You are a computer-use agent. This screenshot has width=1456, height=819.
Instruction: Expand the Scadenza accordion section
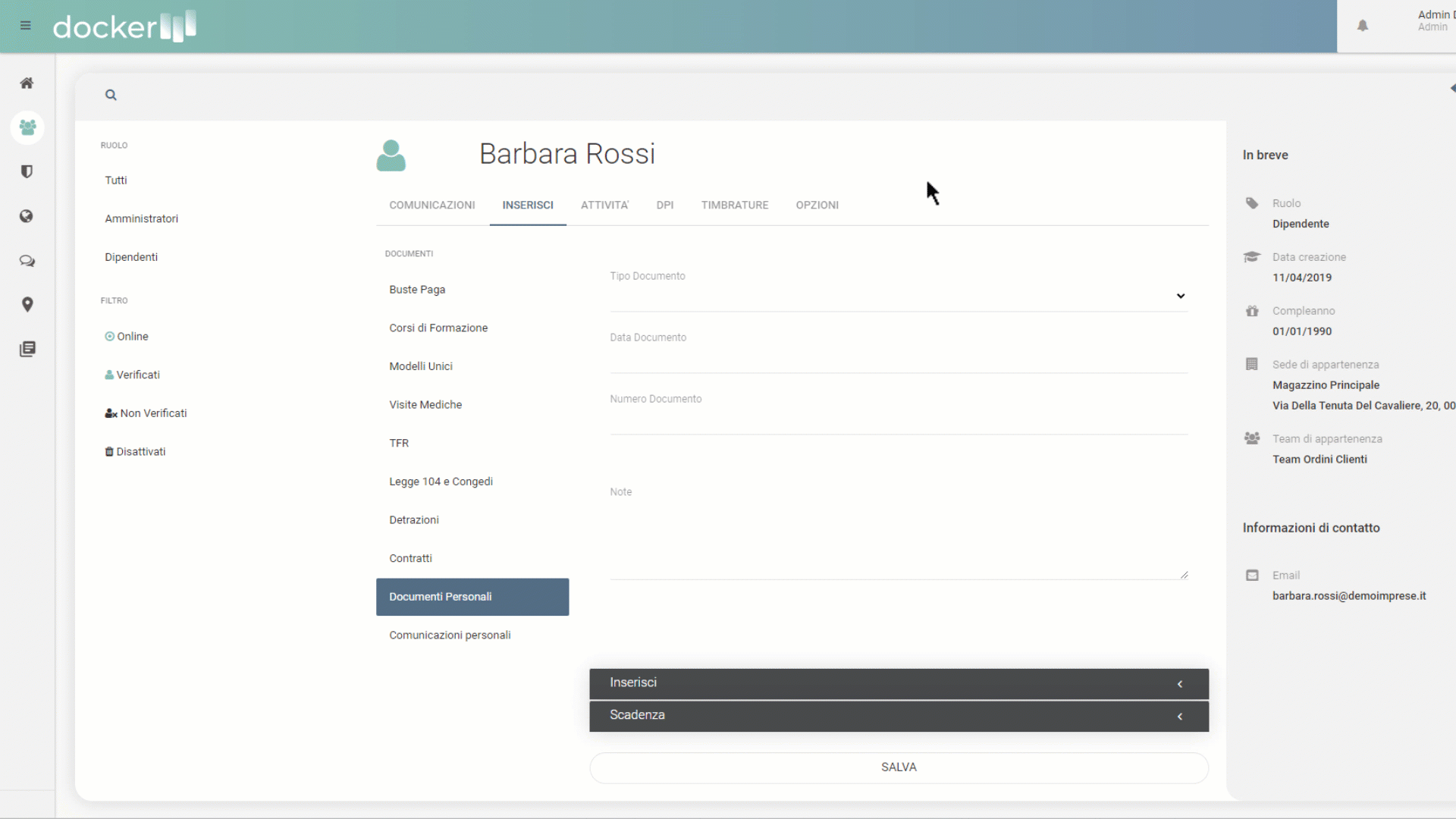[x=899, y=716]
